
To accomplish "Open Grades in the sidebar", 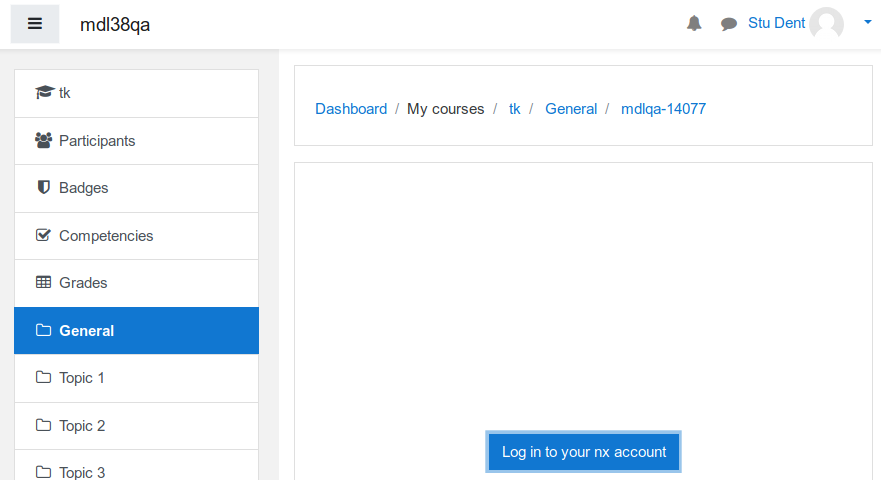I will tap(137, 283).
